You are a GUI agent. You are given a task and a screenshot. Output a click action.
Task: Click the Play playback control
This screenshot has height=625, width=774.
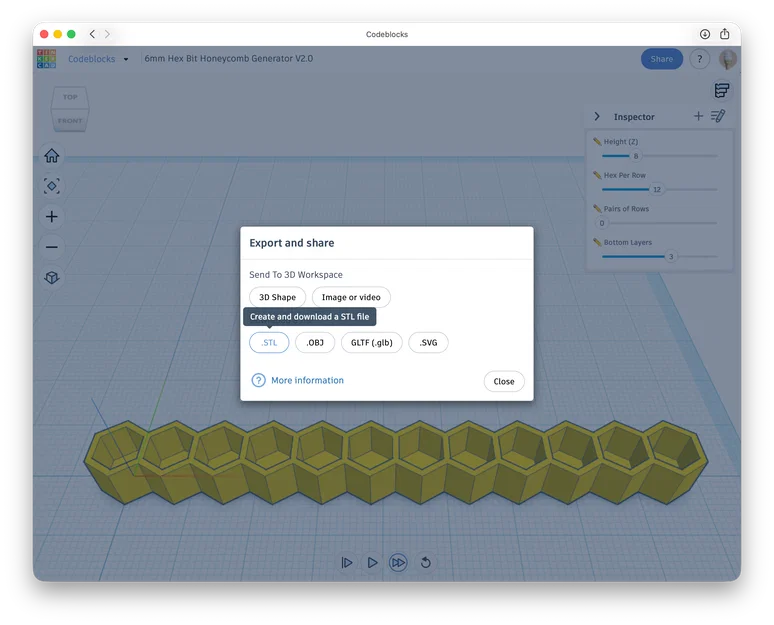pyautogui.click(x=373, y=562)
